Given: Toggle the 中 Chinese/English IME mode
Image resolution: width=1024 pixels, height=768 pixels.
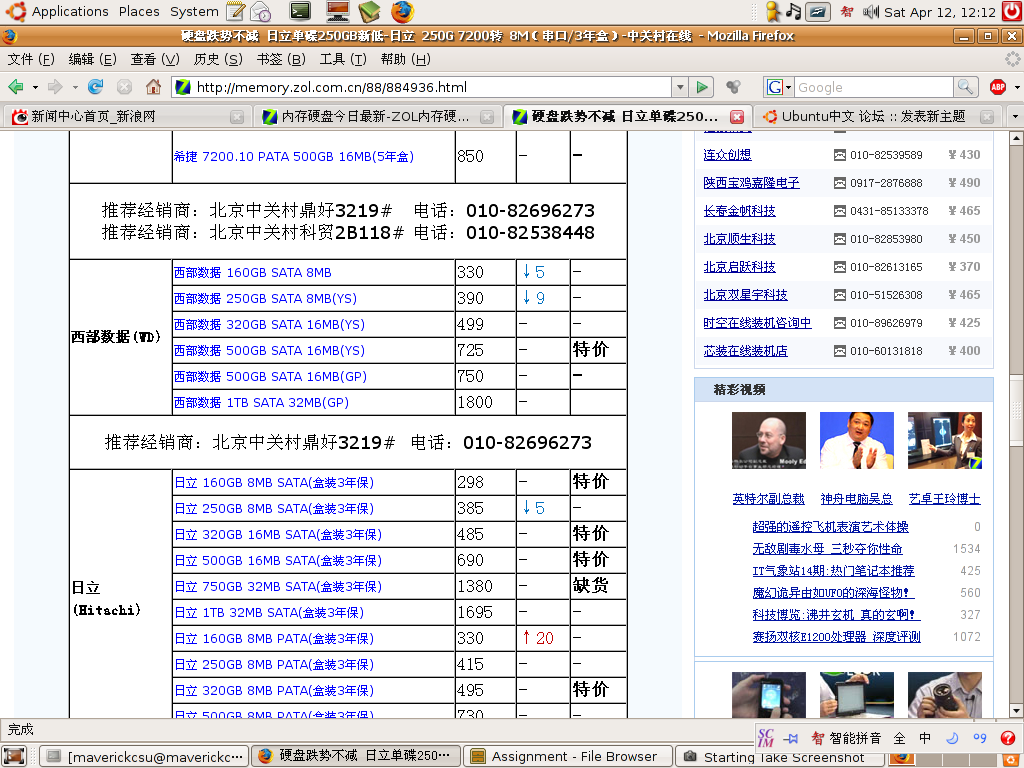Looking at the screenshot, I should click(x=925, y=738).
